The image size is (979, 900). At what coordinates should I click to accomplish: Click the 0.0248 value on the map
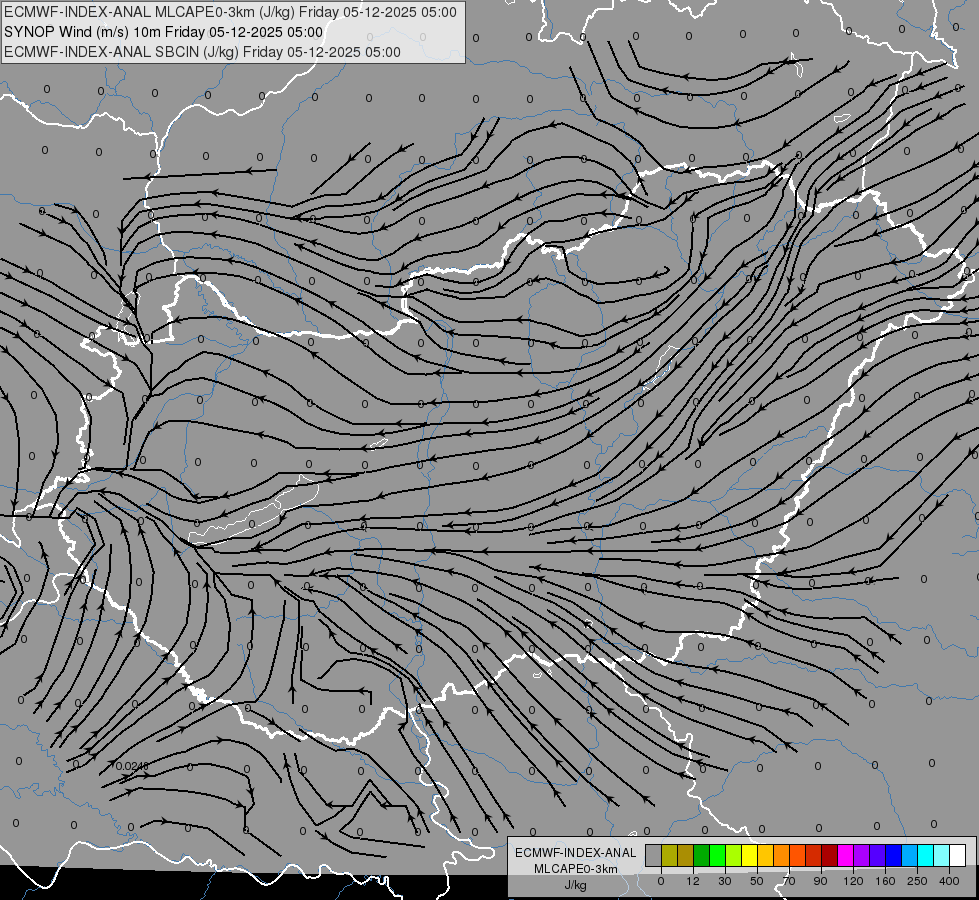[132, 766]
